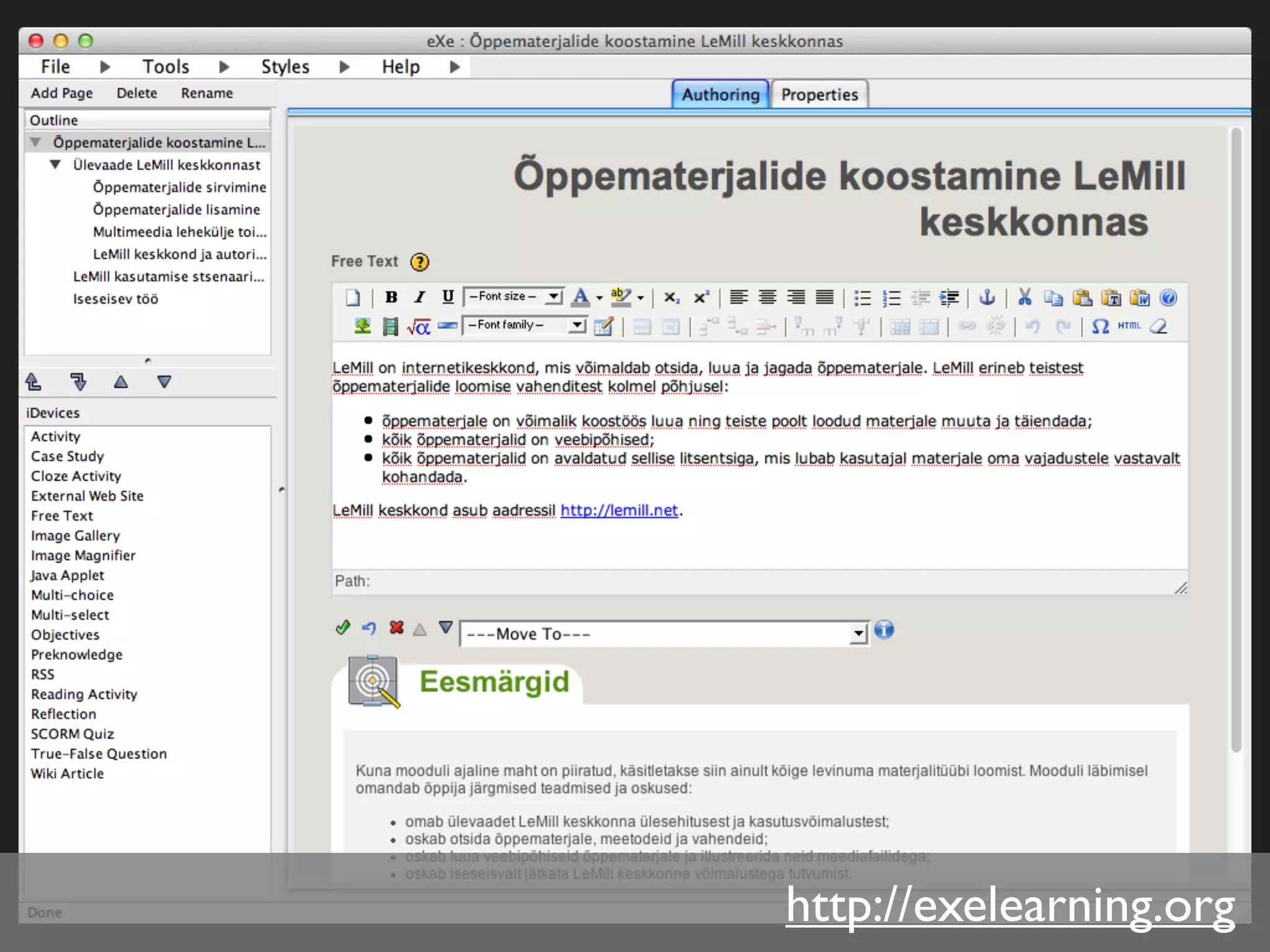Click the blue undo arrow below editor

(369, 628)
